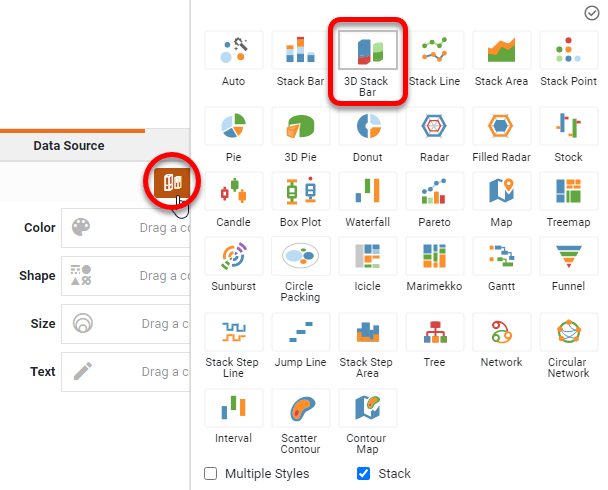Open the chart style selector button

[173, 182]
